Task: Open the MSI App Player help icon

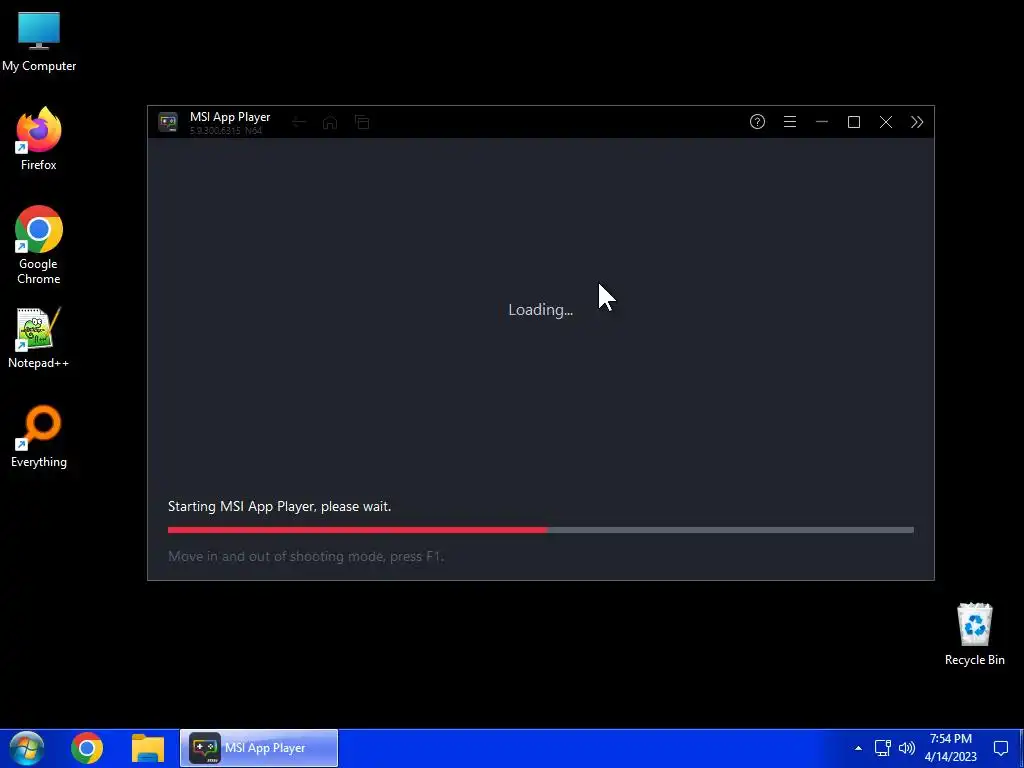Action: 757,121
